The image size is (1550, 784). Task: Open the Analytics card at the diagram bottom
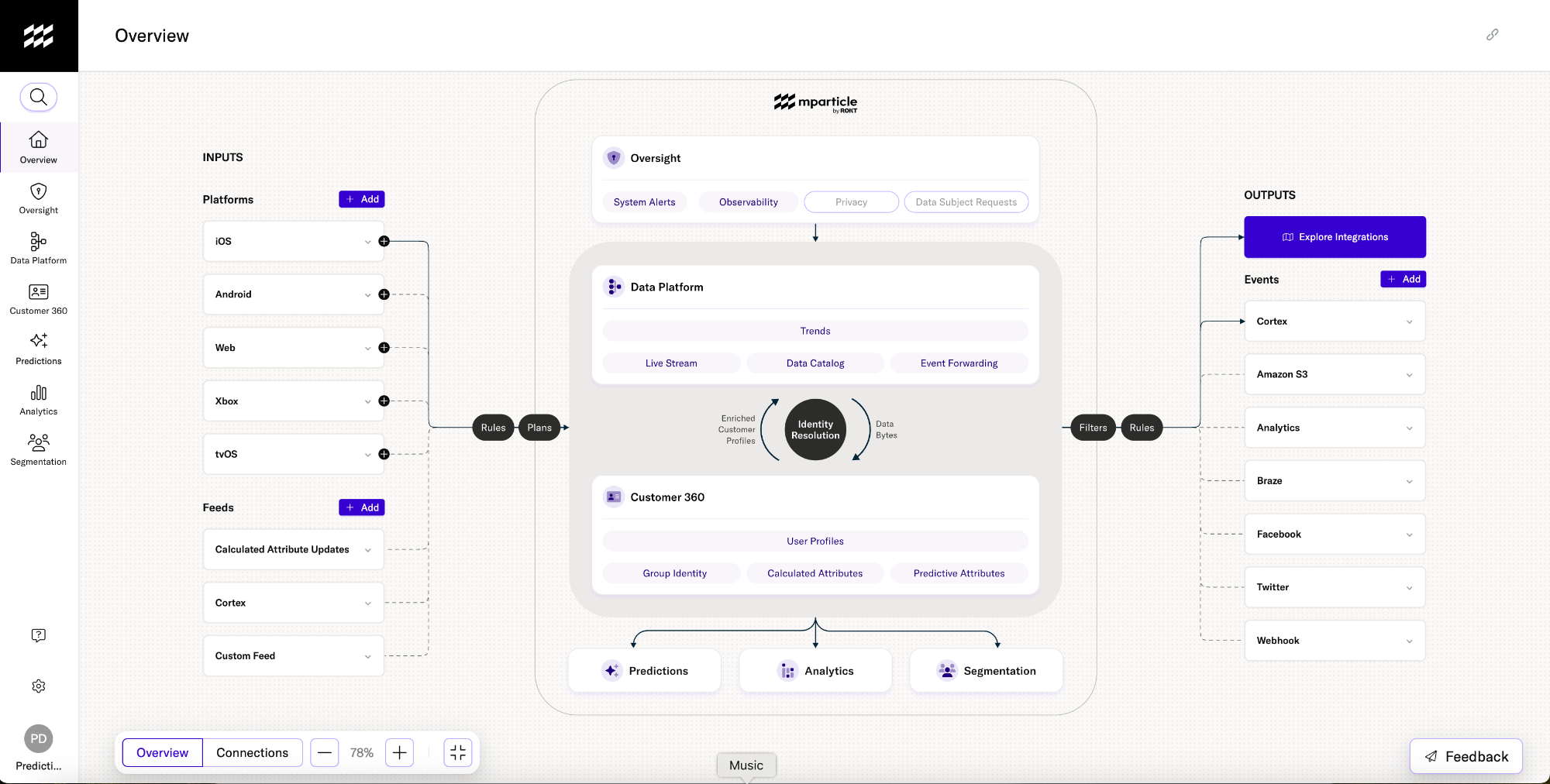(815, 671)
